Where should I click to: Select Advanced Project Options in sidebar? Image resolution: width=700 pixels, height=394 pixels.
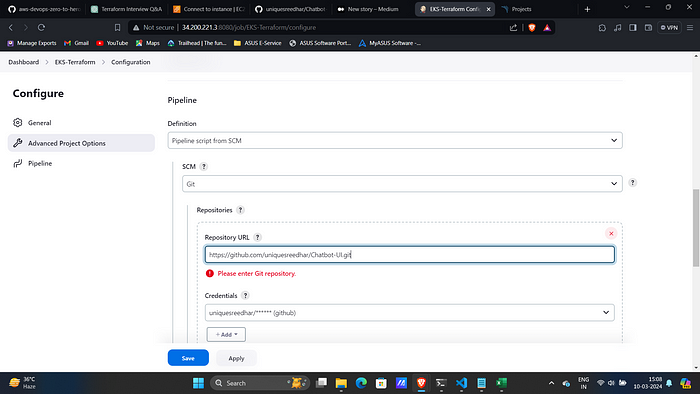[x=81, y=143]
